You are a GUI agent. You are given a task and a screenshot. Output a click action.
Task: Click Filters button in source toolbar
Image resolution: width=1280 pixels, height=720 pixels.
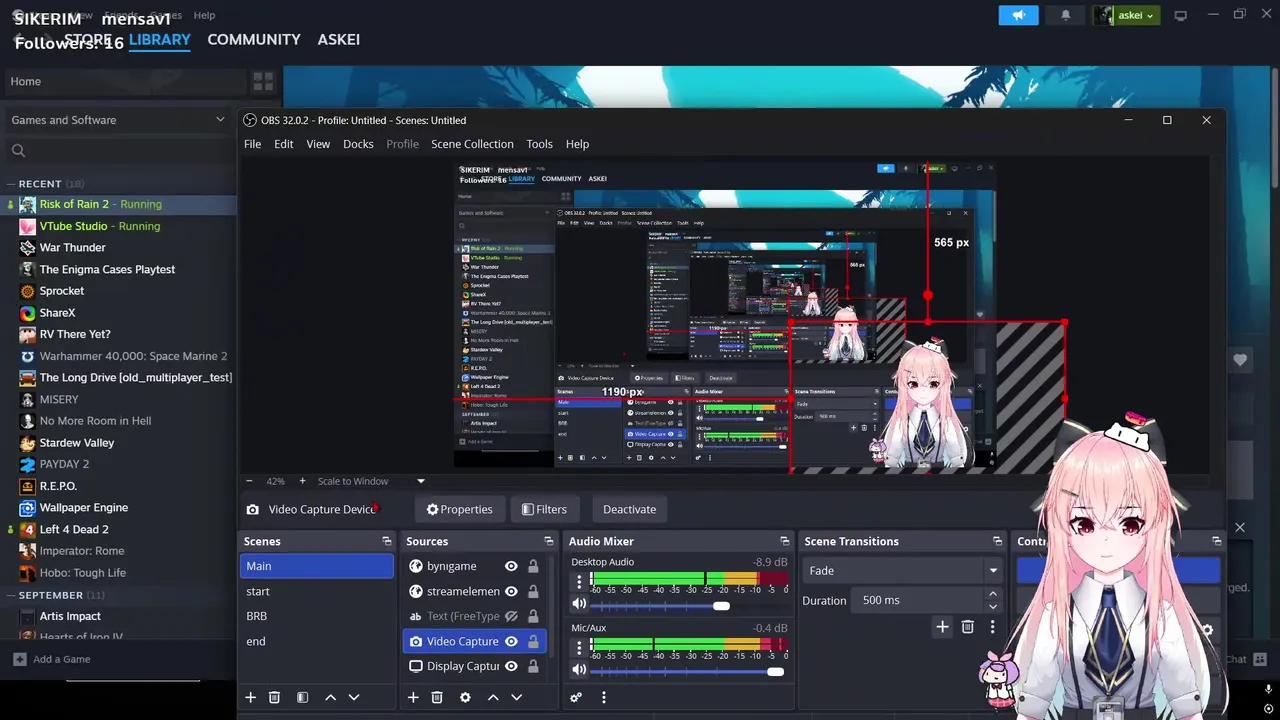coord(544,509)
